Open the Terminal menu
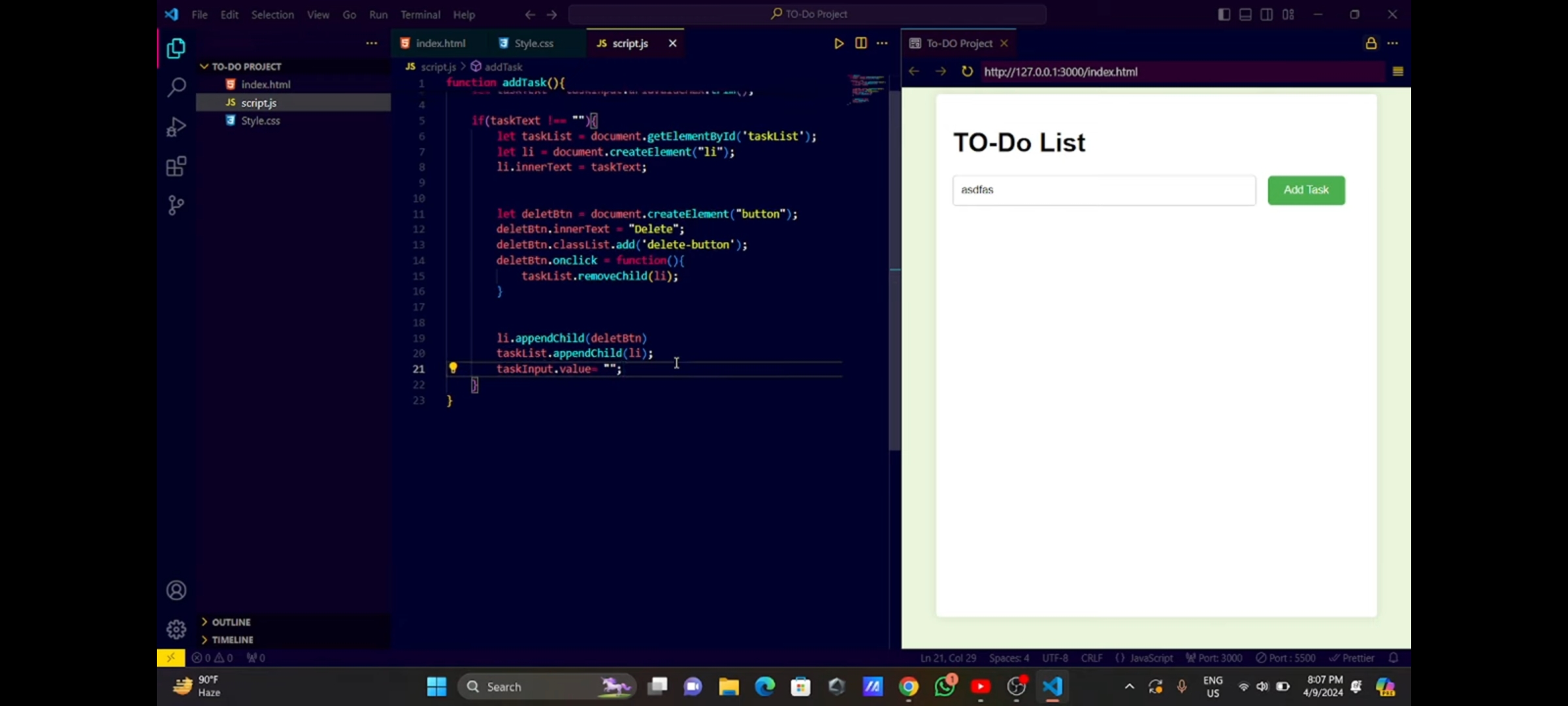This screenshot has width=1568, height=706. click(420, 14)
